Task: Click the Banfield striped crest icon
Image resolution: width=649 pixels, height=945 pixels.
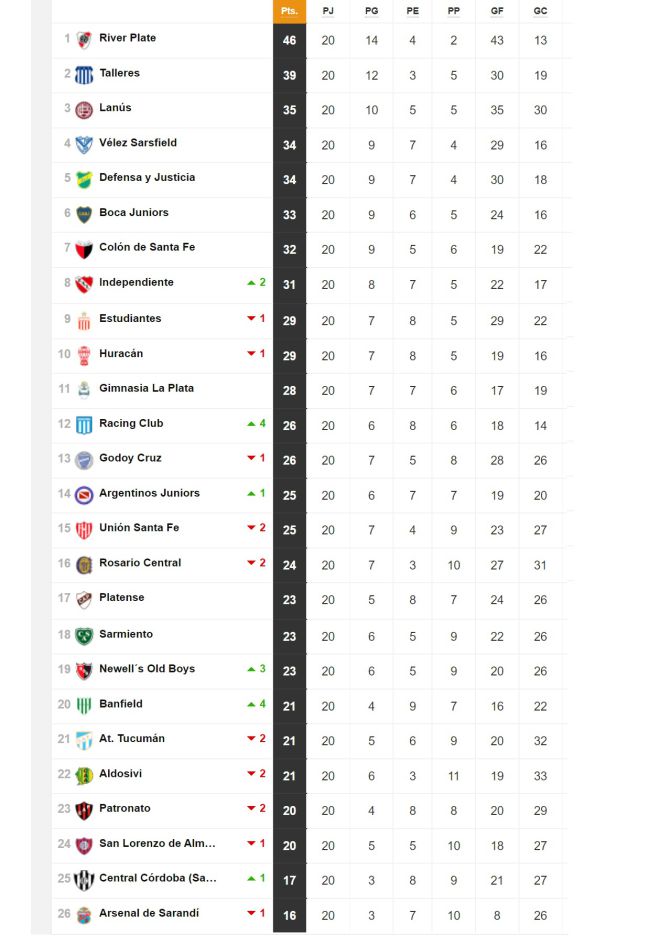Action: coord(84,706)
